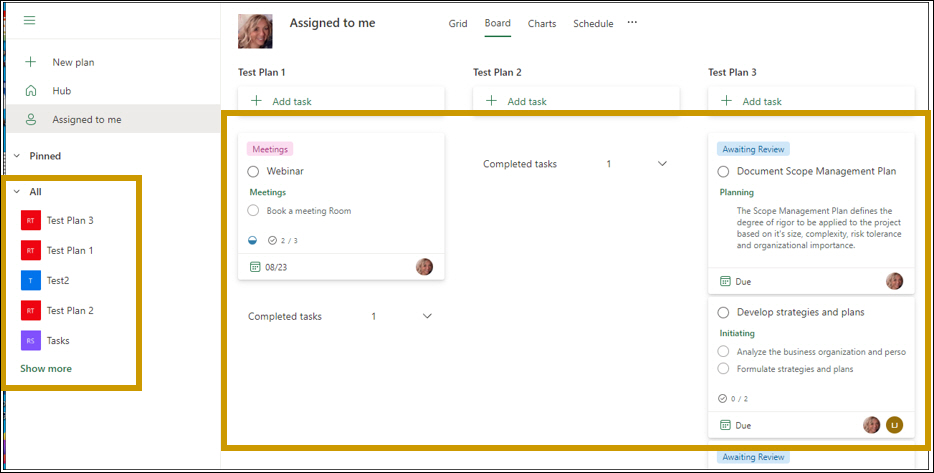Viewport: 934px width, 473px height.
Task: Click the Test2 blue plan icon
Action: (x=30, y=281)
